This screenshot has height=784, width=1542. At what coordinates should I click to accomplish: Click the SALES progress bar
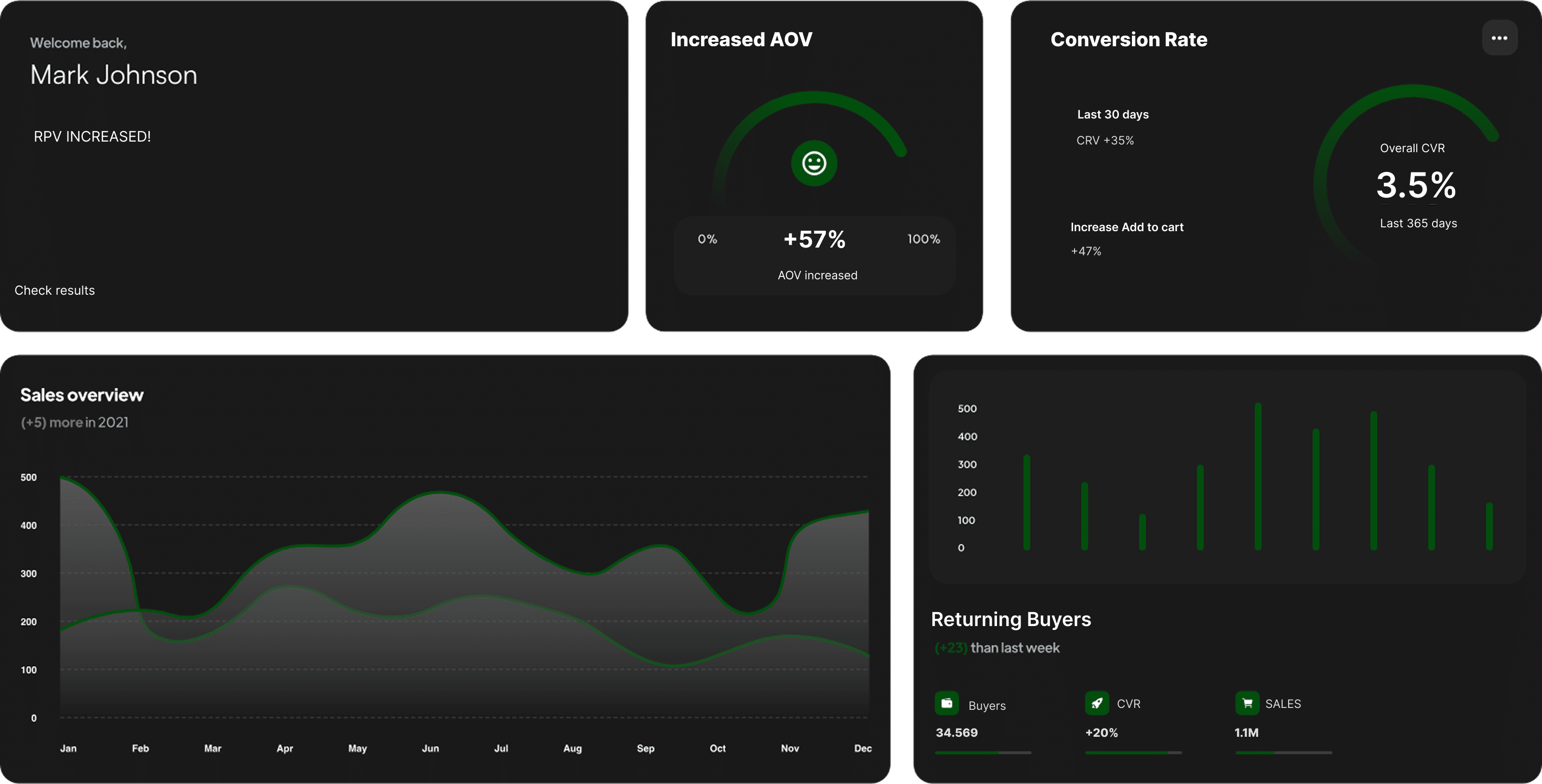[x=1283, y=752]
